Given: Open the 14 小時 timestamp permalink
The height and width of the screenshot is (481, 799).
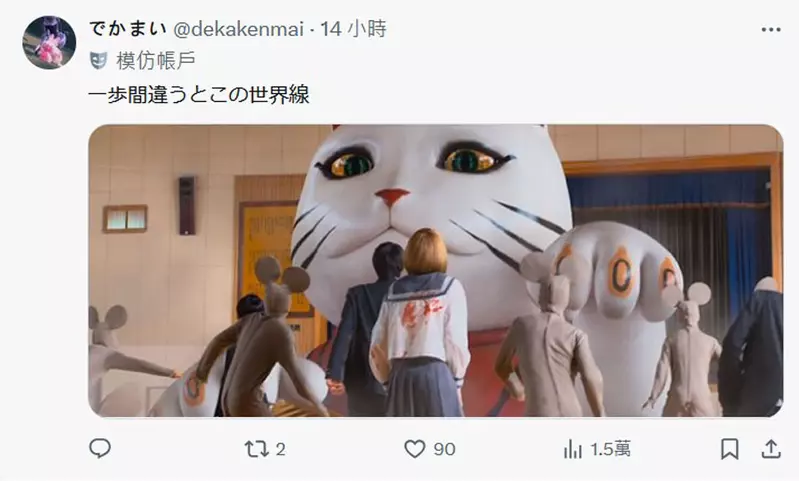Looking at the screenshot, I should pos(353,29).
